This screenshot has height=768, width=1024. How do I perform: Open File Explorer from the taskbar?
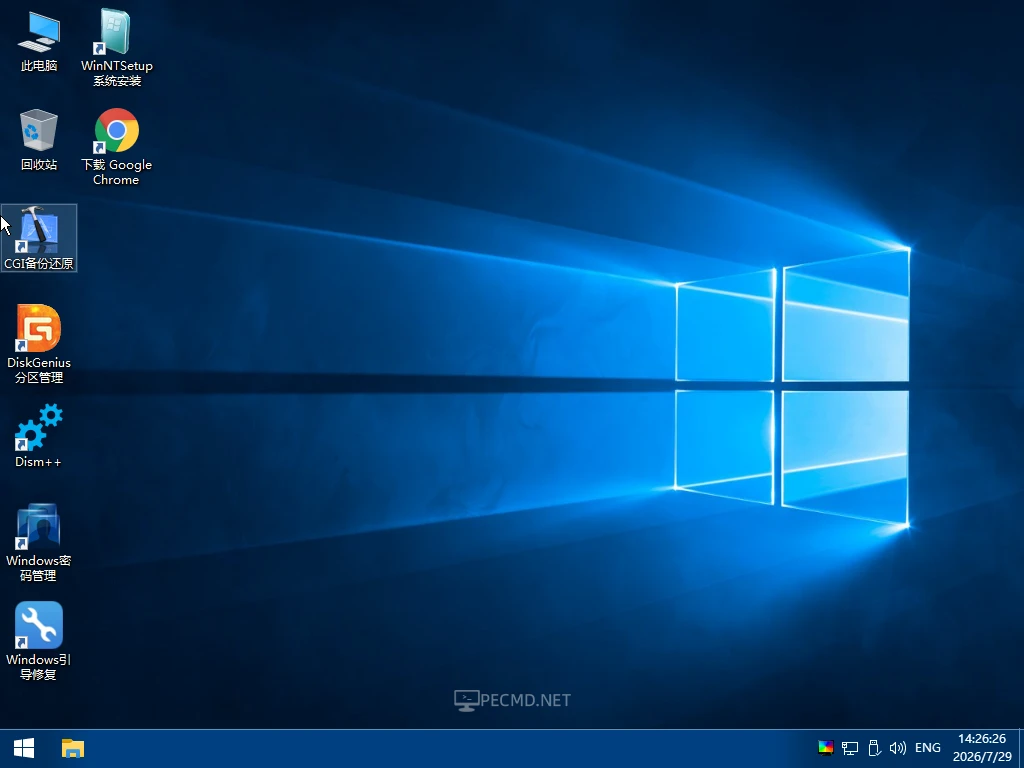pyautogui.click(x=72, y=748)
